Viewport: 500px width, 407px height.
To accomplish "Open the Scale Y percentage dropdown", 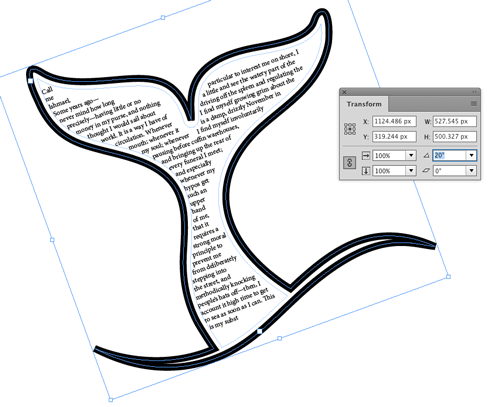I will point(411,171).
